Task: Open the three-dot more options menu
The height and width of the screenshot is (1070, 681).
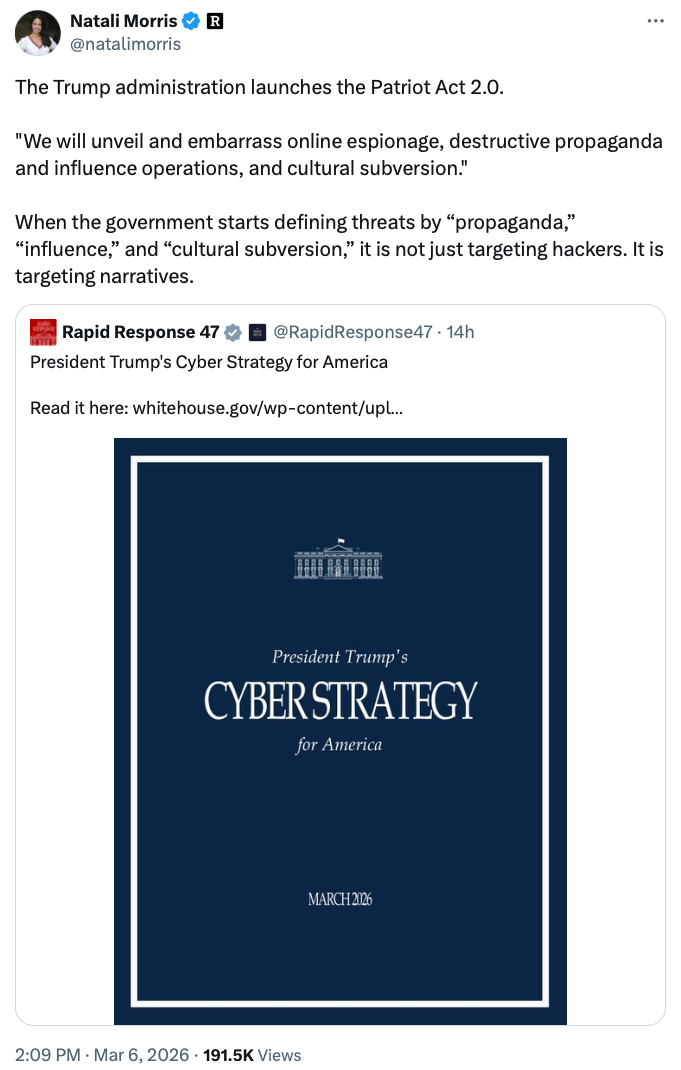Action: [655, 21]
